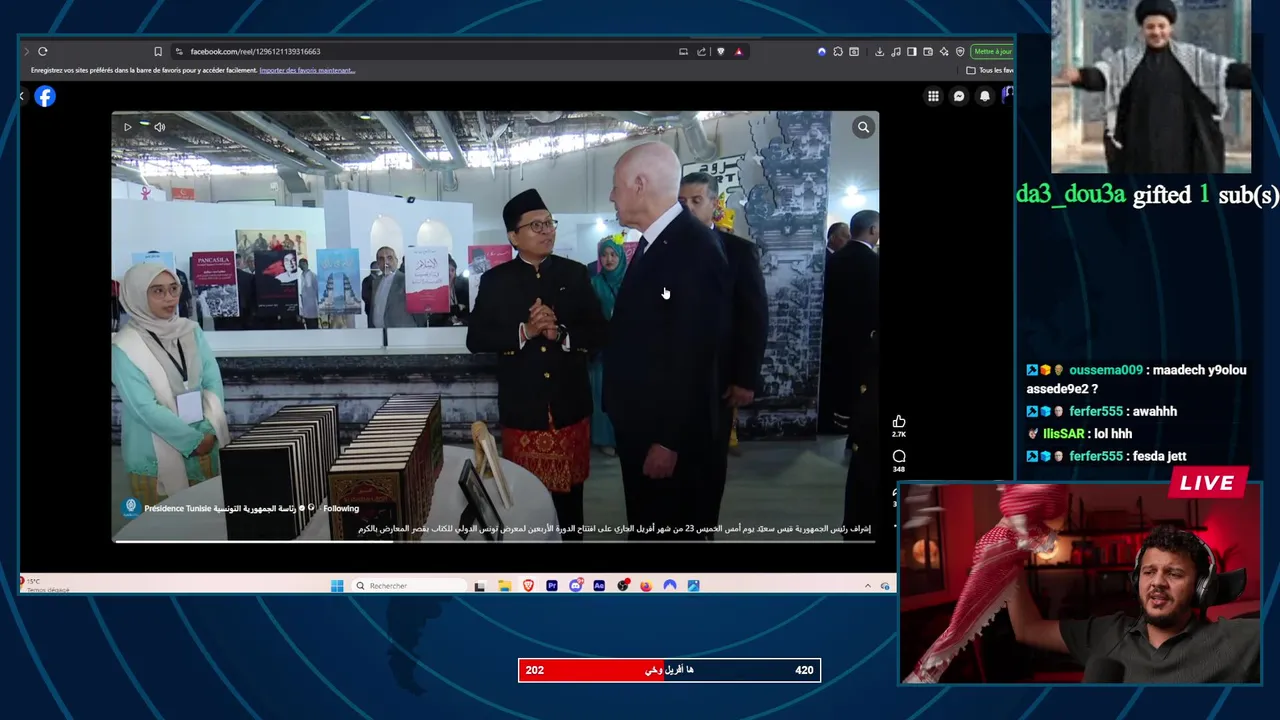The width and height of the screenshot is (1280, 720).
Task: Click 'Importer des favoris maintenant' link
Action: click(x=307, y=70)
